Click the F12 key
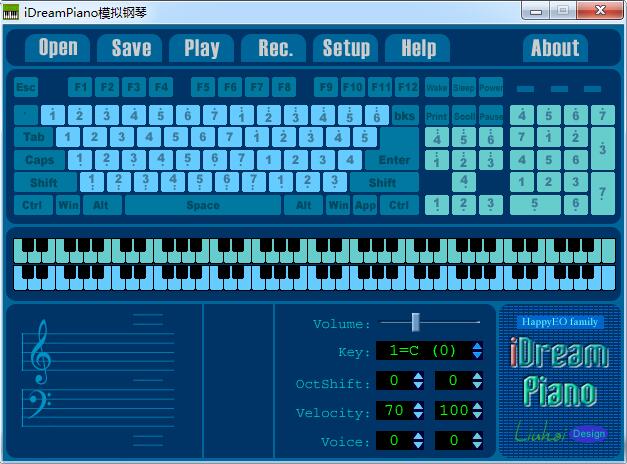The height and width of the screenshot is (464, 627). coord(407,87)
